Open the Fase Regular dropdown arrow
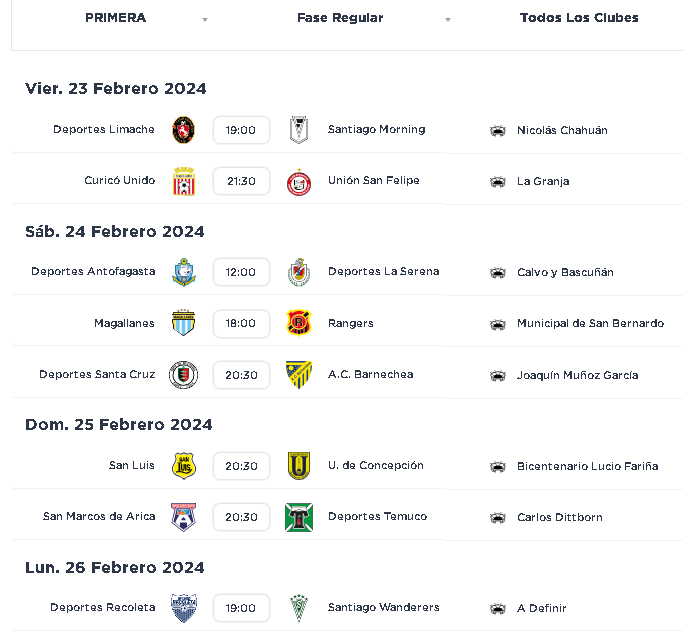The height and width of the screenshot is (633, 683). click(448, 19)
